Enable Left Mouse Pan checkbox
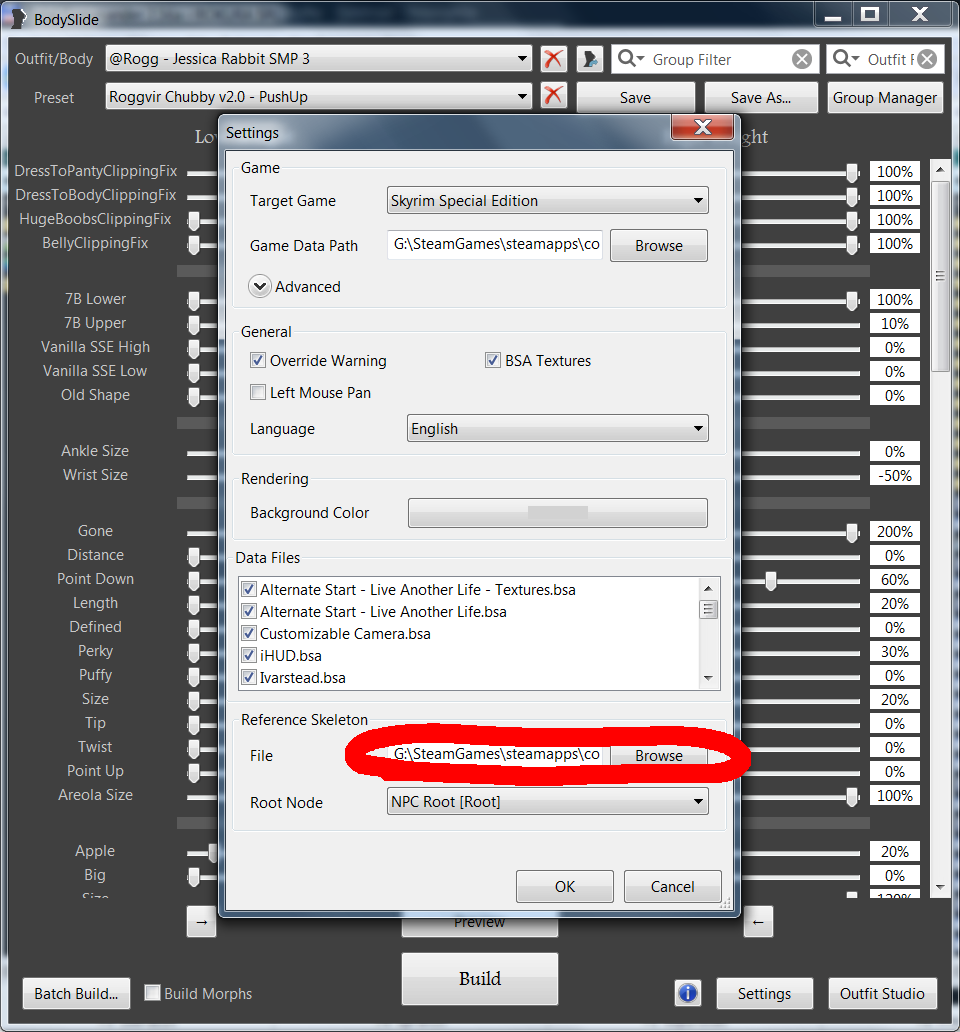Viewport: 960px width, 1032px height. pyautogui.click(x=257, y=392)
